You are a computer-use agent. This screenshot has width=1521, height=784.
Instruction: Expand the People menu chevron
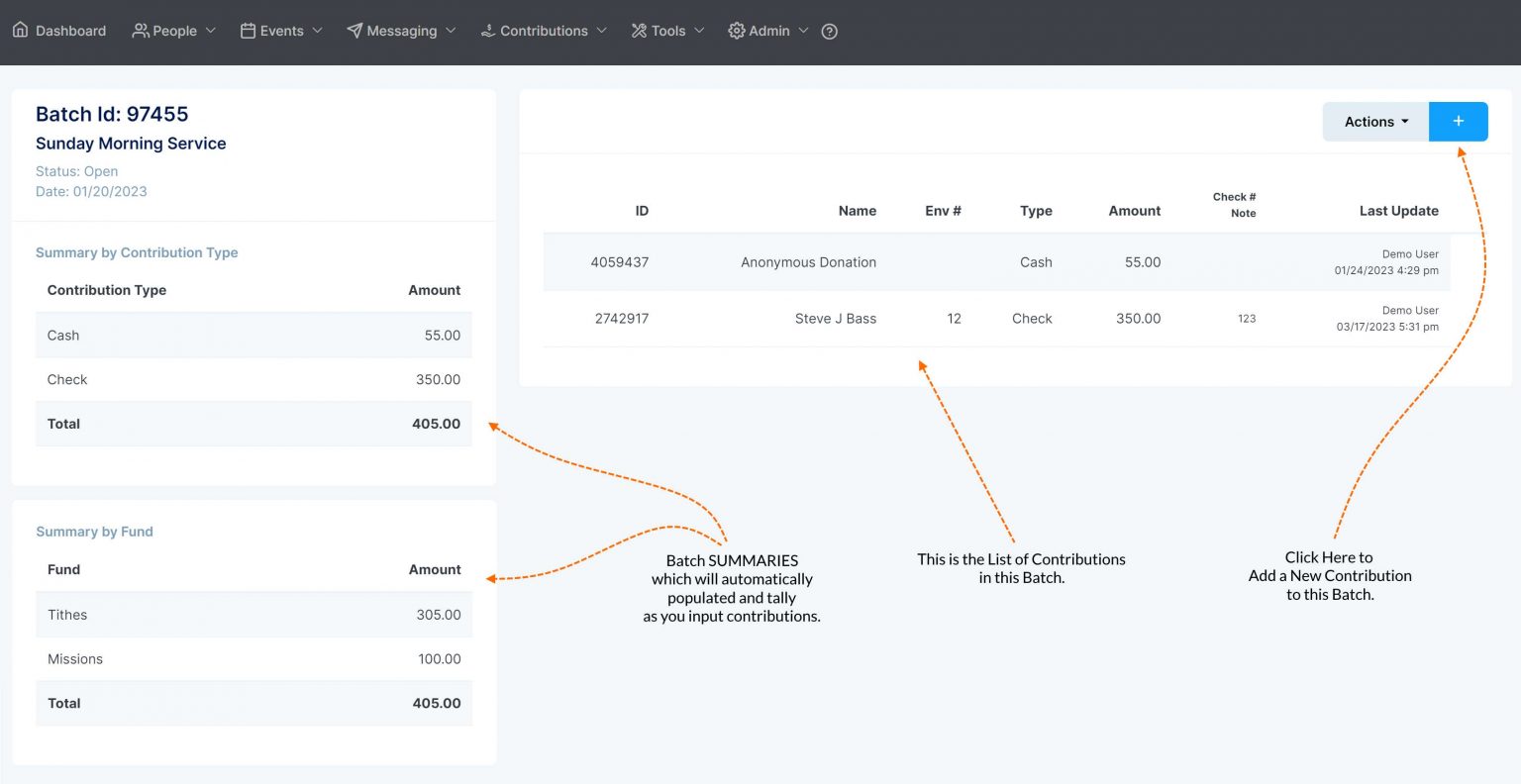(210, 31)
